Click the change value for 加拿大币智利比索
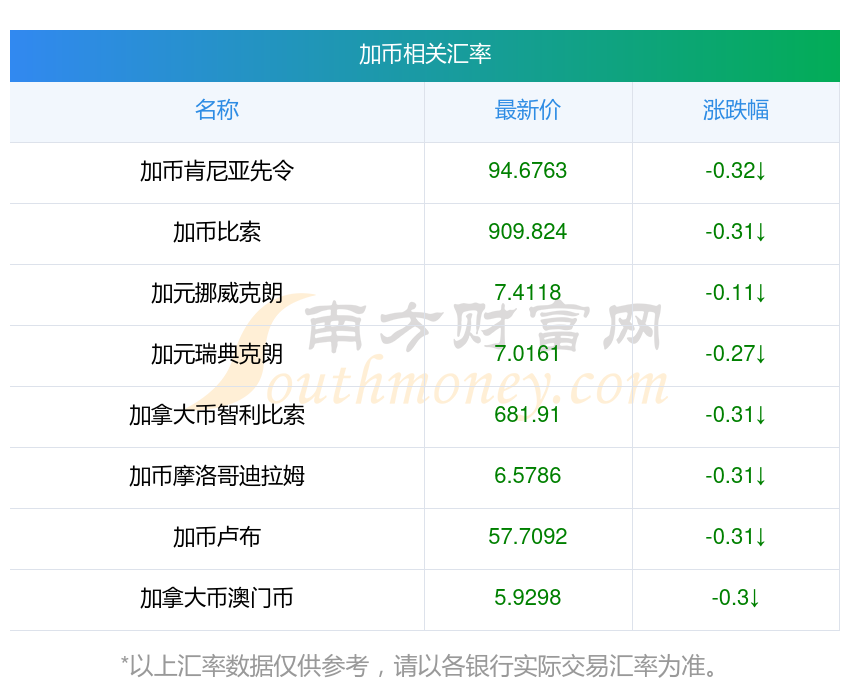The height and width of the screenshot is (698, 850). [x=736, y=415]
